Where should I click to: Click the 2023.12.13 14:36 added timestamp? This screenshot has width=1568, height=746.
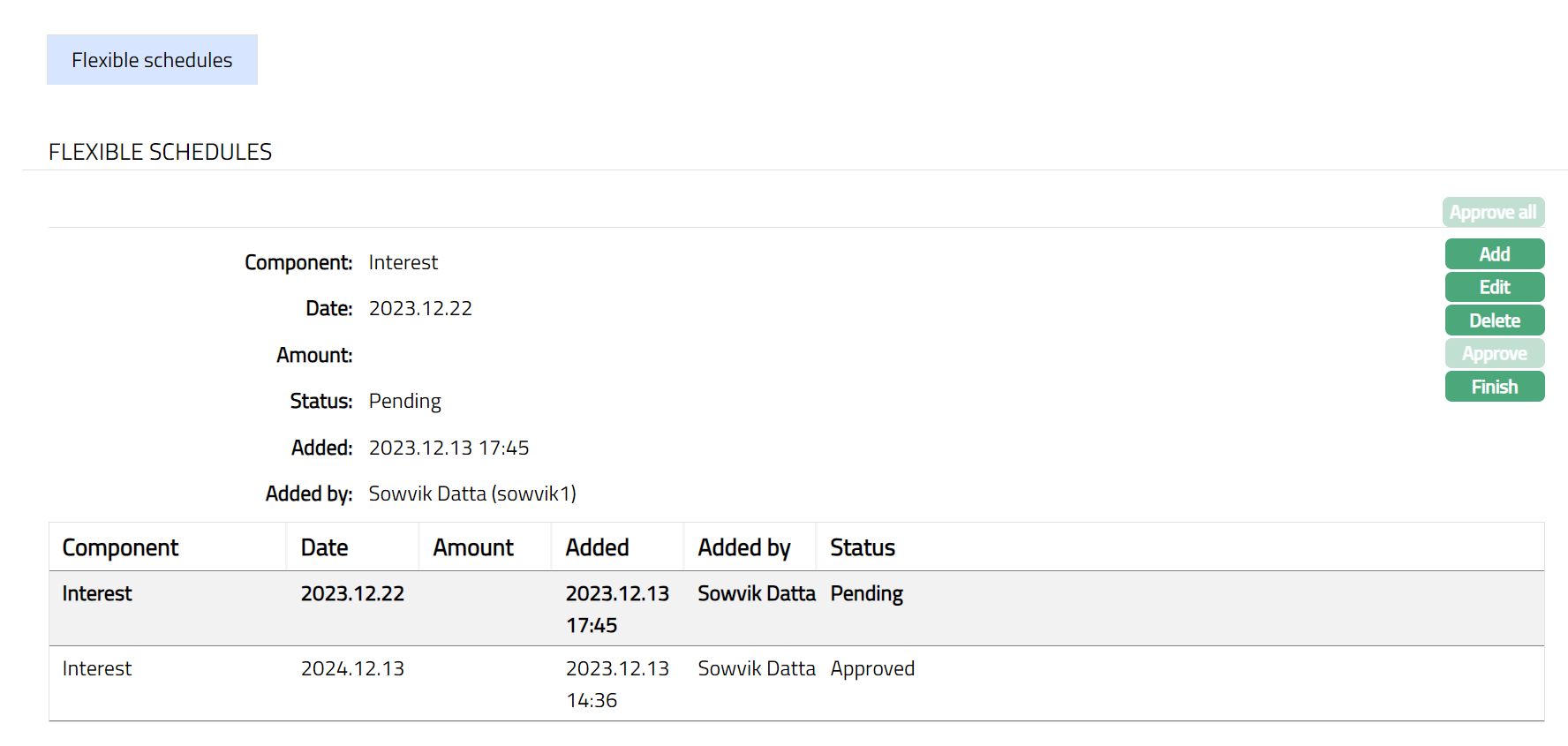(616, 684)
